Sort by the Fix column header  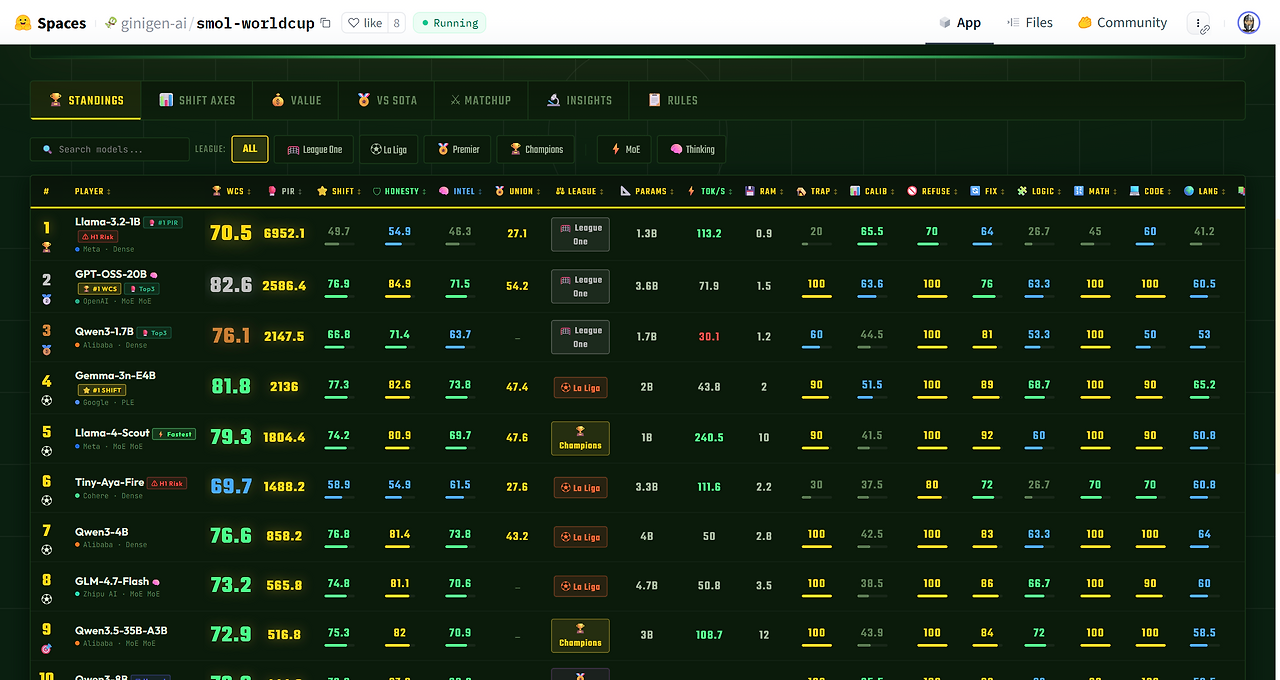click(987, 191)
